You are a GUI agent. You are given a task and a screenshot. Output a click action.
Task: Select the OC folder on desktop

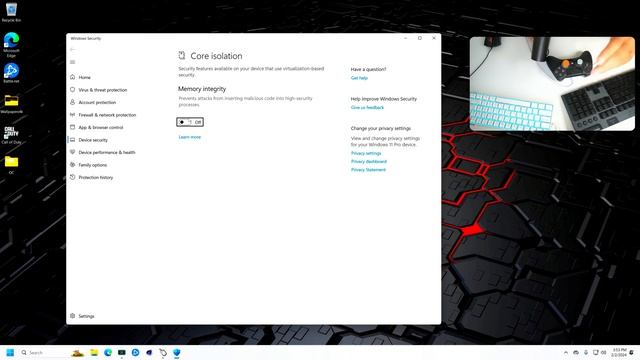(x=11, y=164)
